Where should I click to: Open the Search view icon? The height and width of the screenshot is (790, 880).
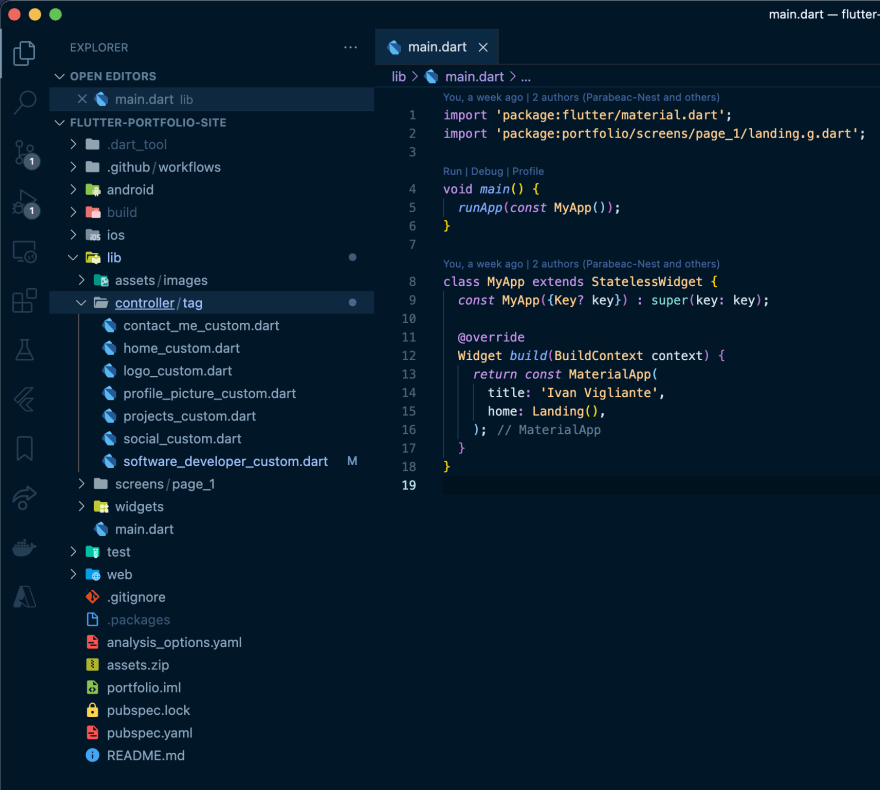24,103
